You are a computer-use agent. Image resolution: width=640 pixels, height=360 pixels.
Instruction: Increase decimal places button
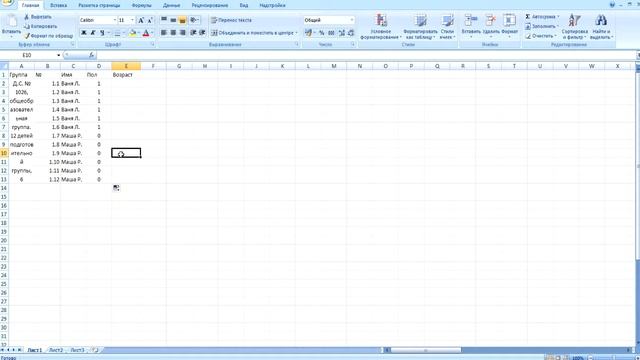point(342,33)
